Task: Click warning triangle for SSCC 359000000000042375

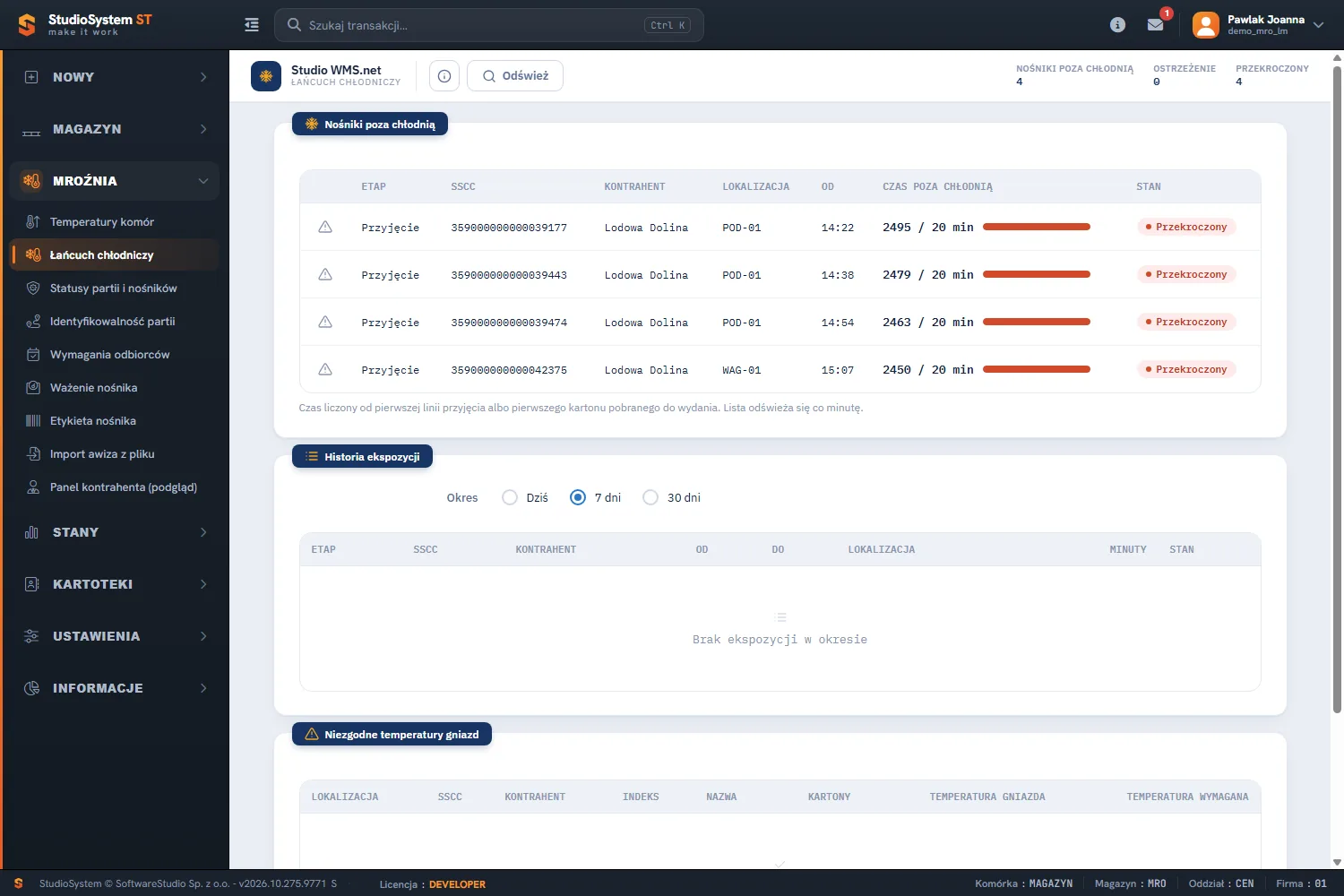Action: tap(325, 370)
